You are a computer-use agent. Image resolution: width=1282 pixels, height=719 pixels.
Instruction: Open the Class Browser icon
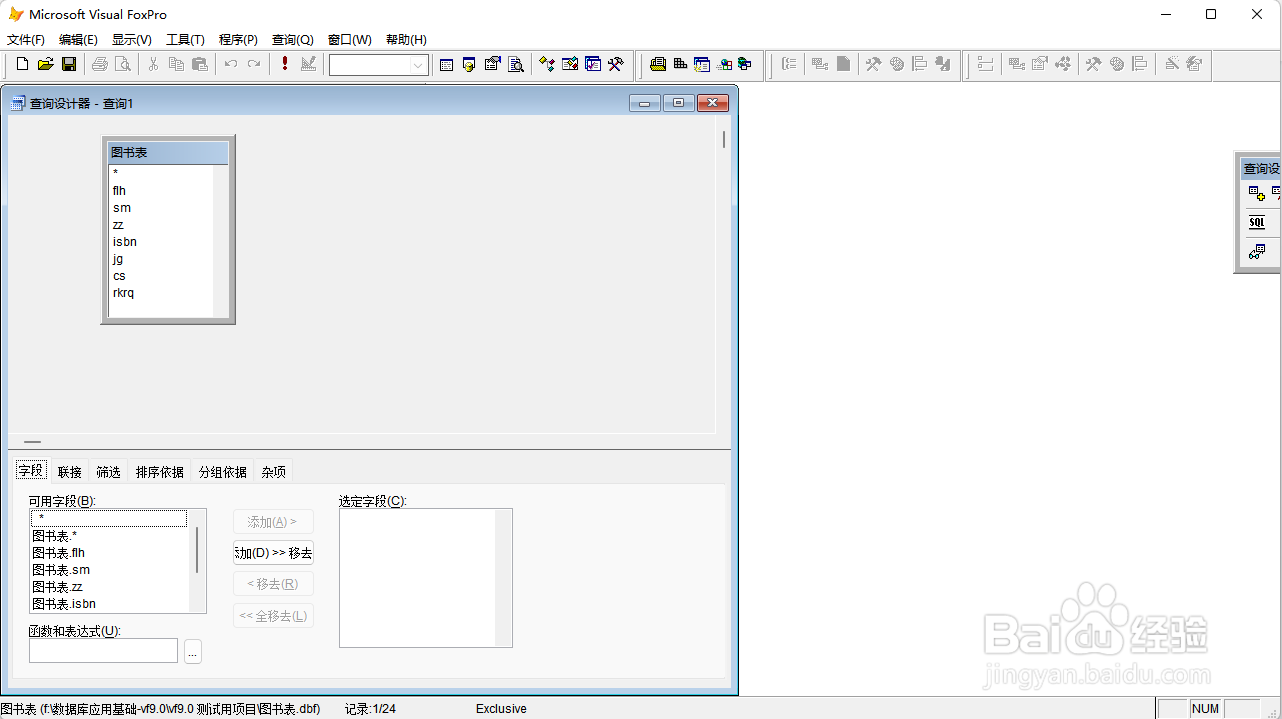(x=546, y=64)
